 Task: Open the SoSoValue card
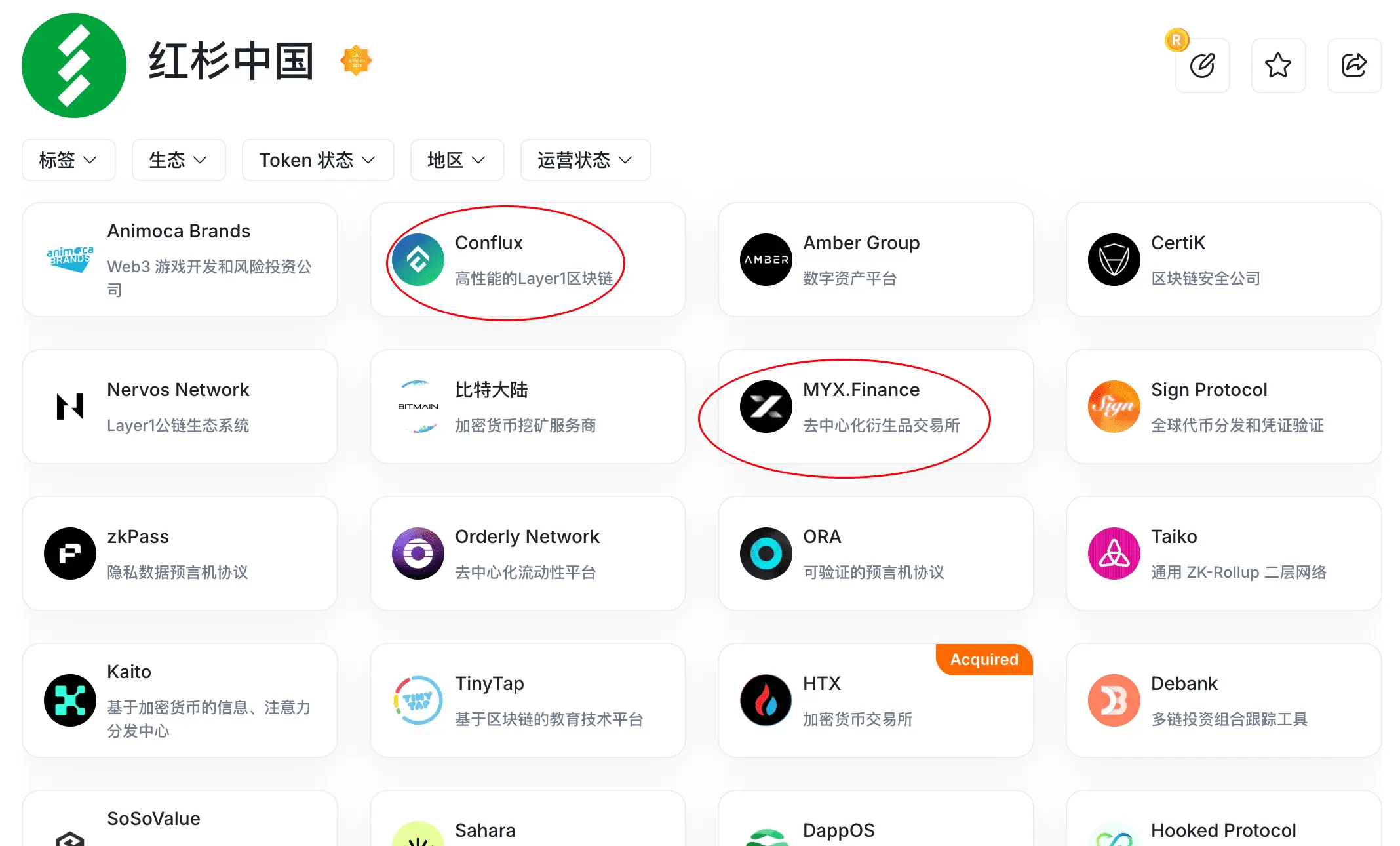[180, 818]
